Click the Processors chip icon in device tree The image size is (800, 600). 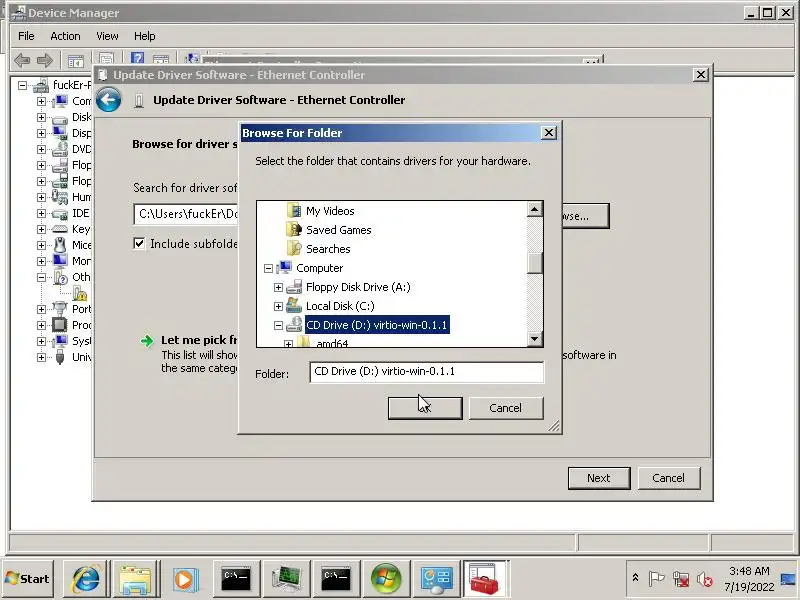point(60,324)
